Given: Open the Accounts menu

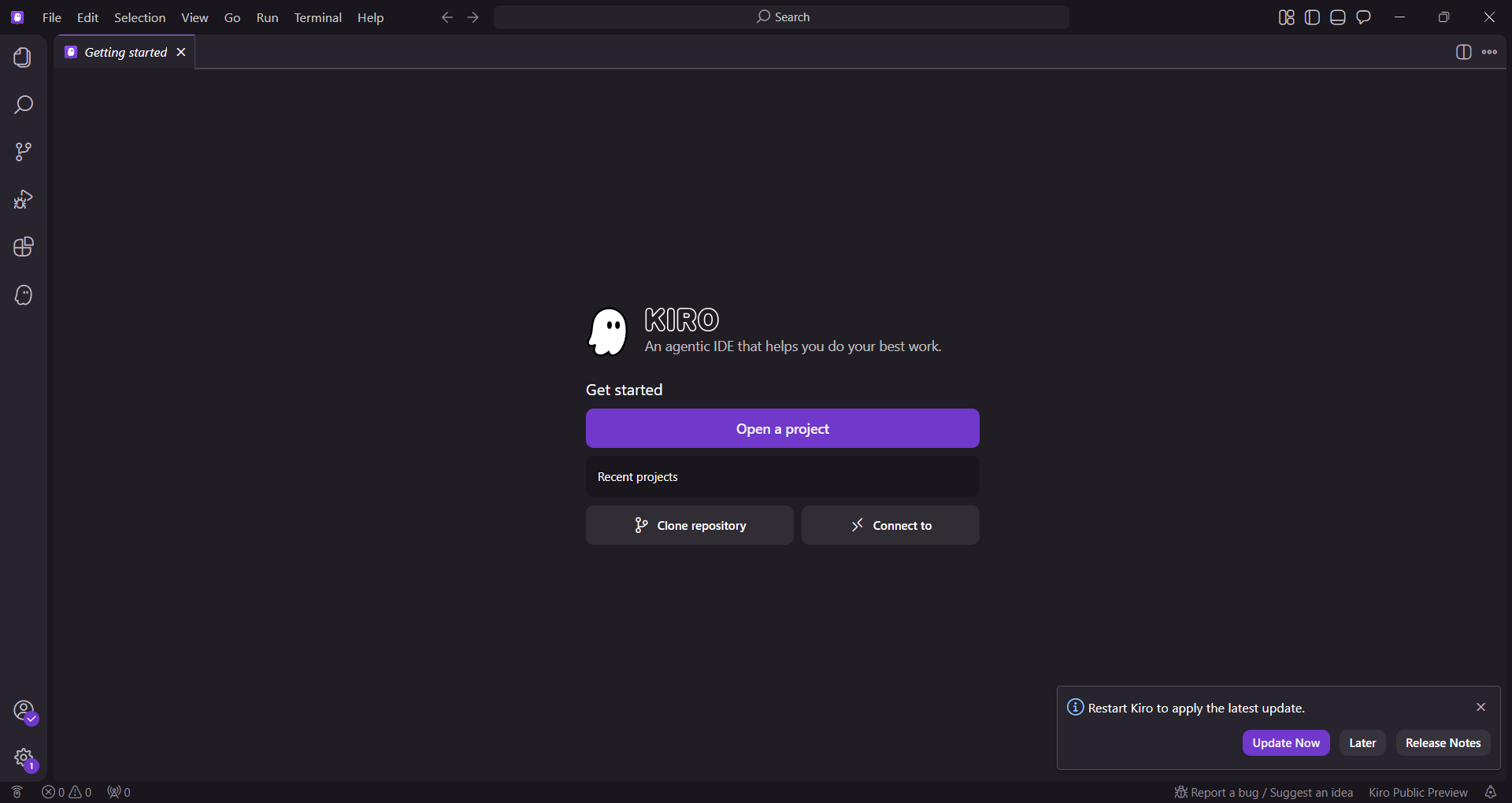Looking at the screenshot, I should 24,710.
